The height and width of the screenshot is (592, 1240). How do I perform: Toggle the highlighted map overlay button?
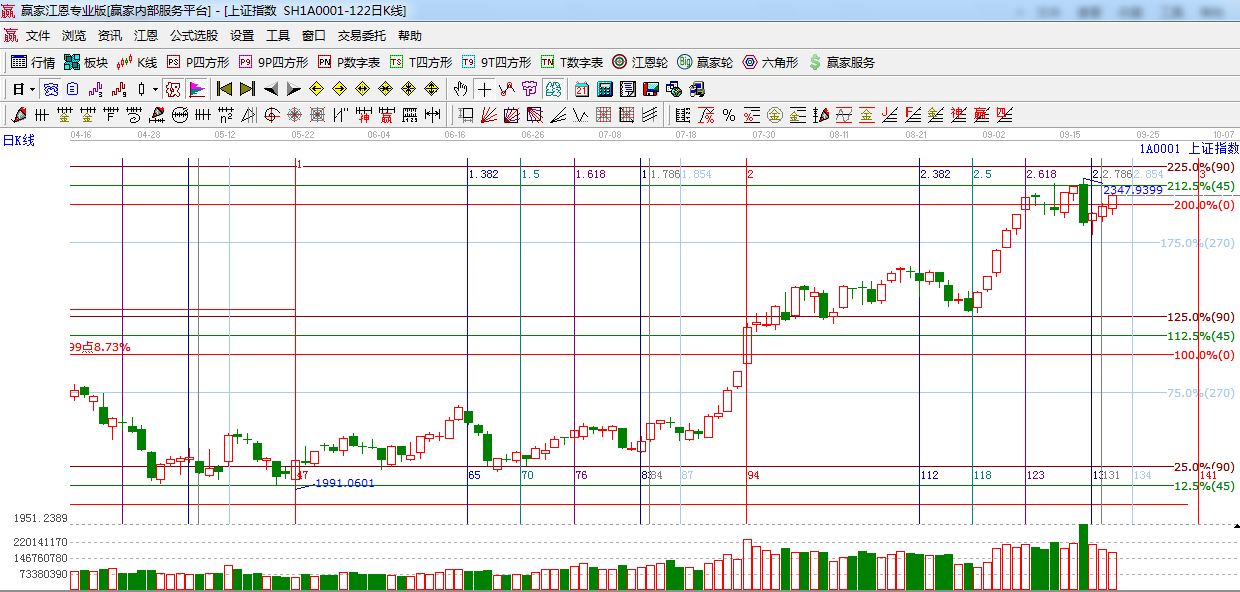(553, 89)
